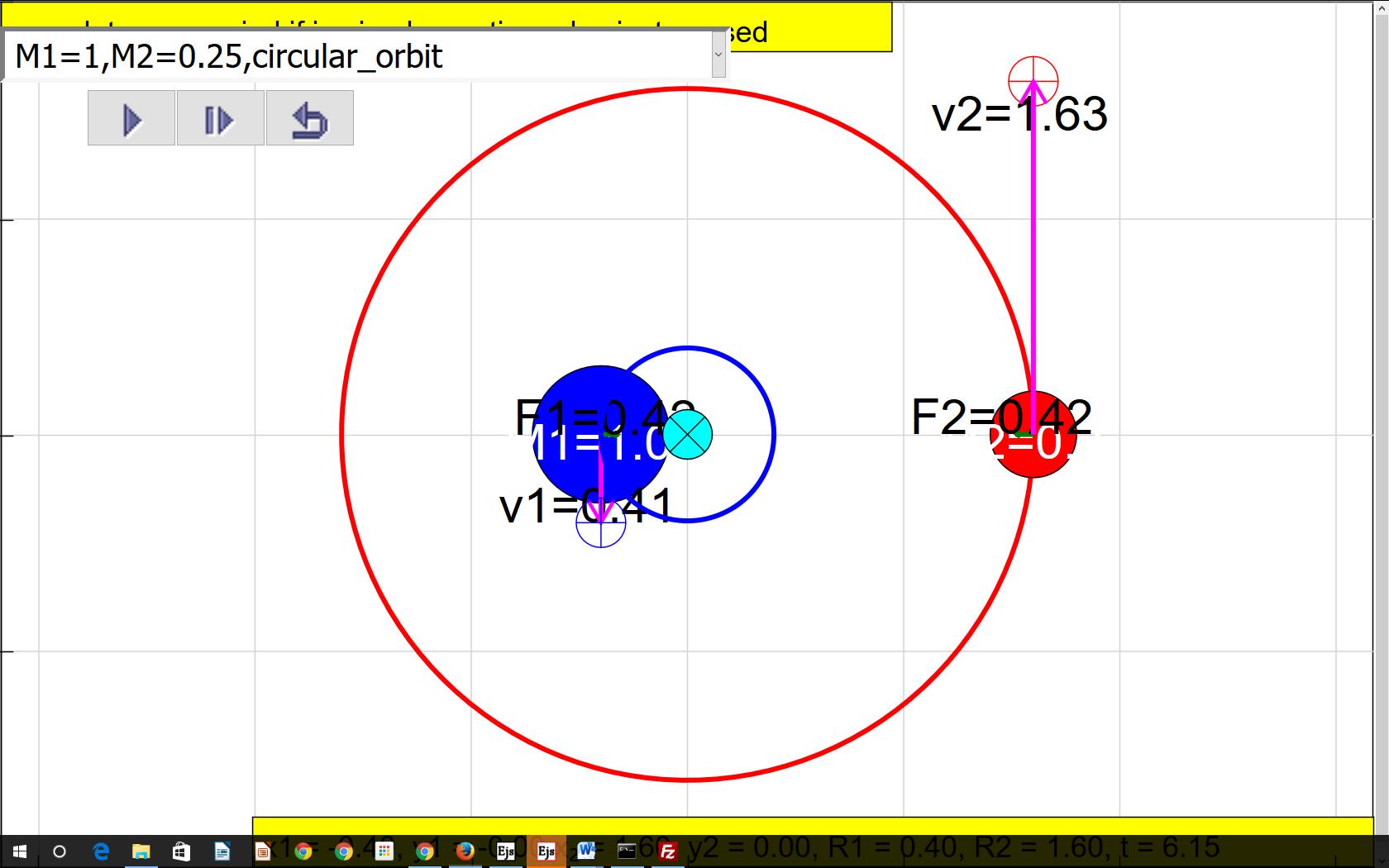Launch Microsoft Edge from the taskbar
This screenshot has height=868, width=1389.
(x=101, y=851)
